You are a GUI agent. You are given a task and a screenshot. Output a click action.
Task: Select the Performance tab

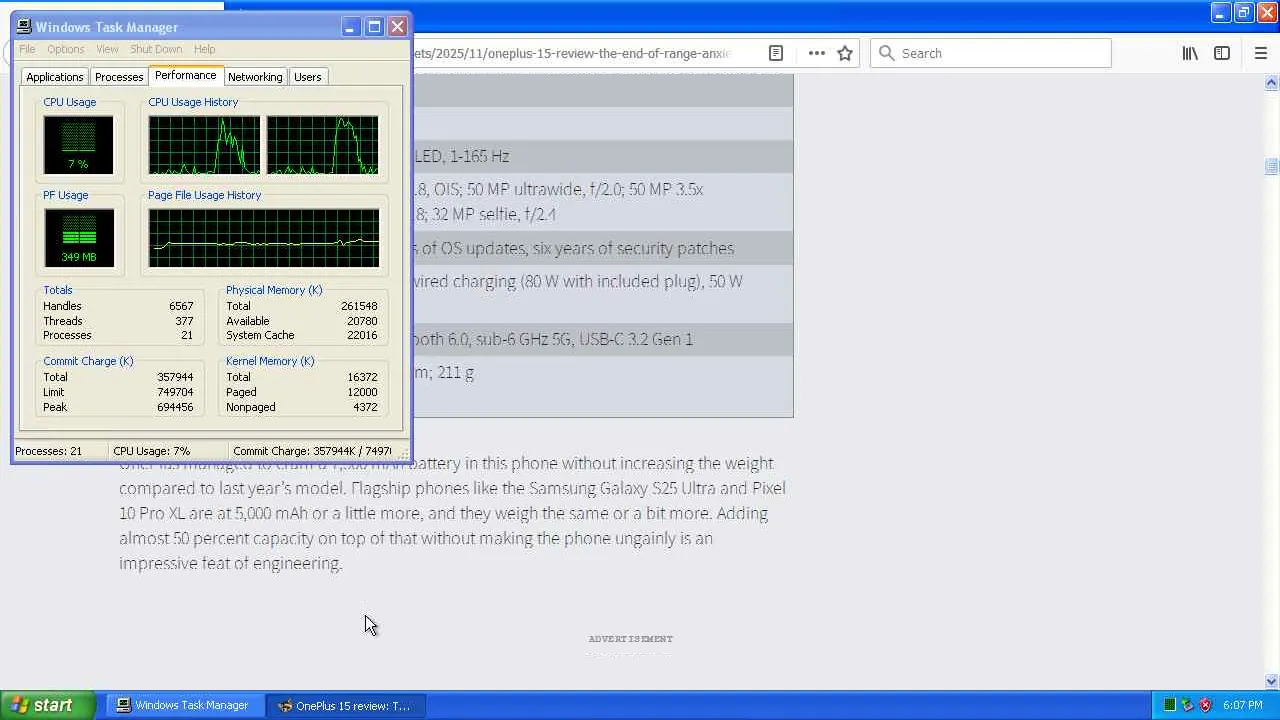tap(185, 76)
